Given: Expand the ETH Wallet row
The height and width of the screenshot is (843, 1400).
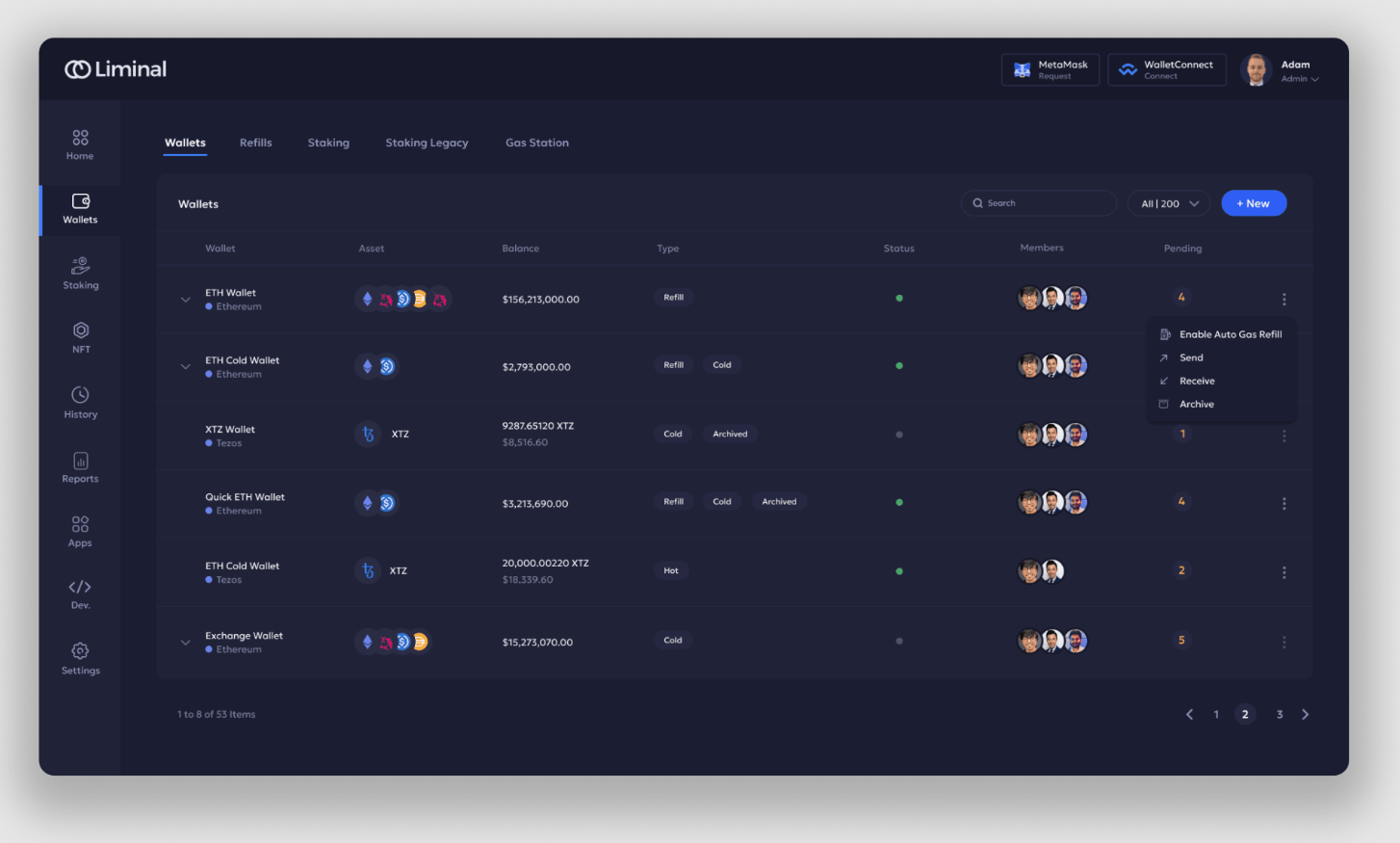Looking at the screenshot, I should click(x=186, y=300).
